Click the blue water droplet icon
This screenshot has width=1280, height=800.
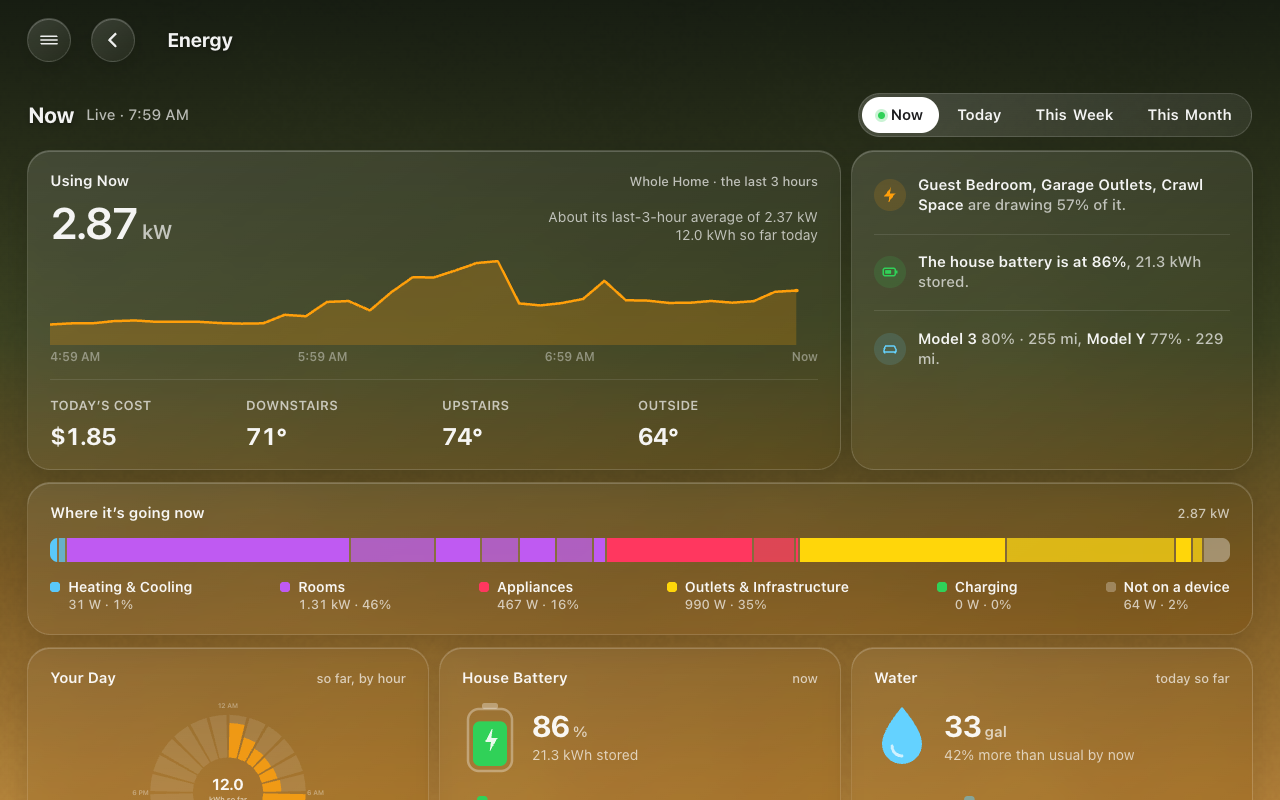(x=901, y=736)
